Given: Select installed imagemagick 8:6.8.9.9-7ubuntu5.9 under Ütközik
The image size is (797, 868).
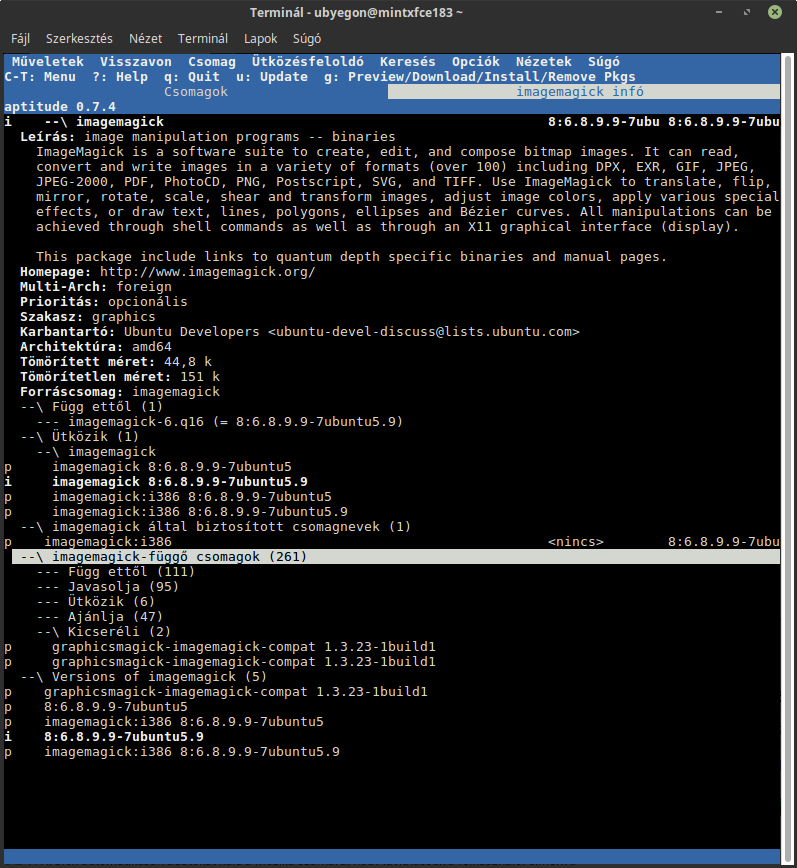Looking at the screenshot, I should coord(180,482).
